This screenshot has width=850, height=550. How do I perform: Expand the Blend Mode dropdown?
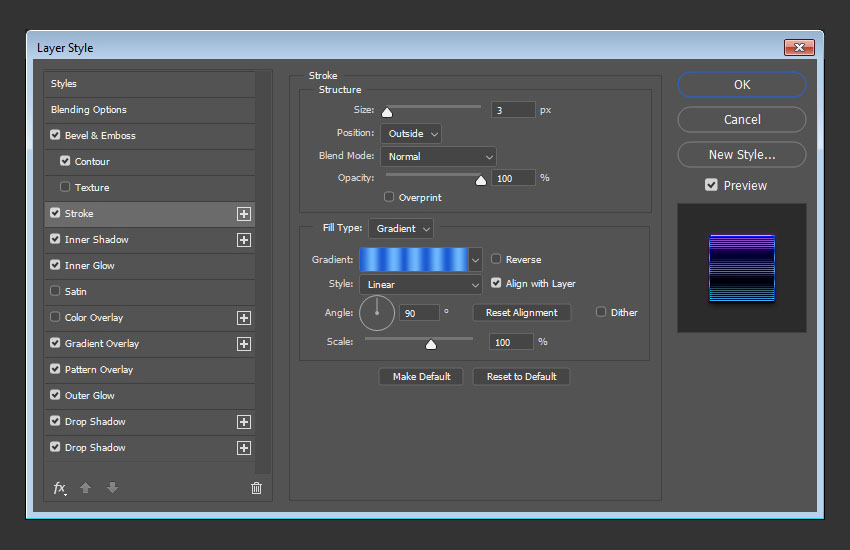click(438, 156)
